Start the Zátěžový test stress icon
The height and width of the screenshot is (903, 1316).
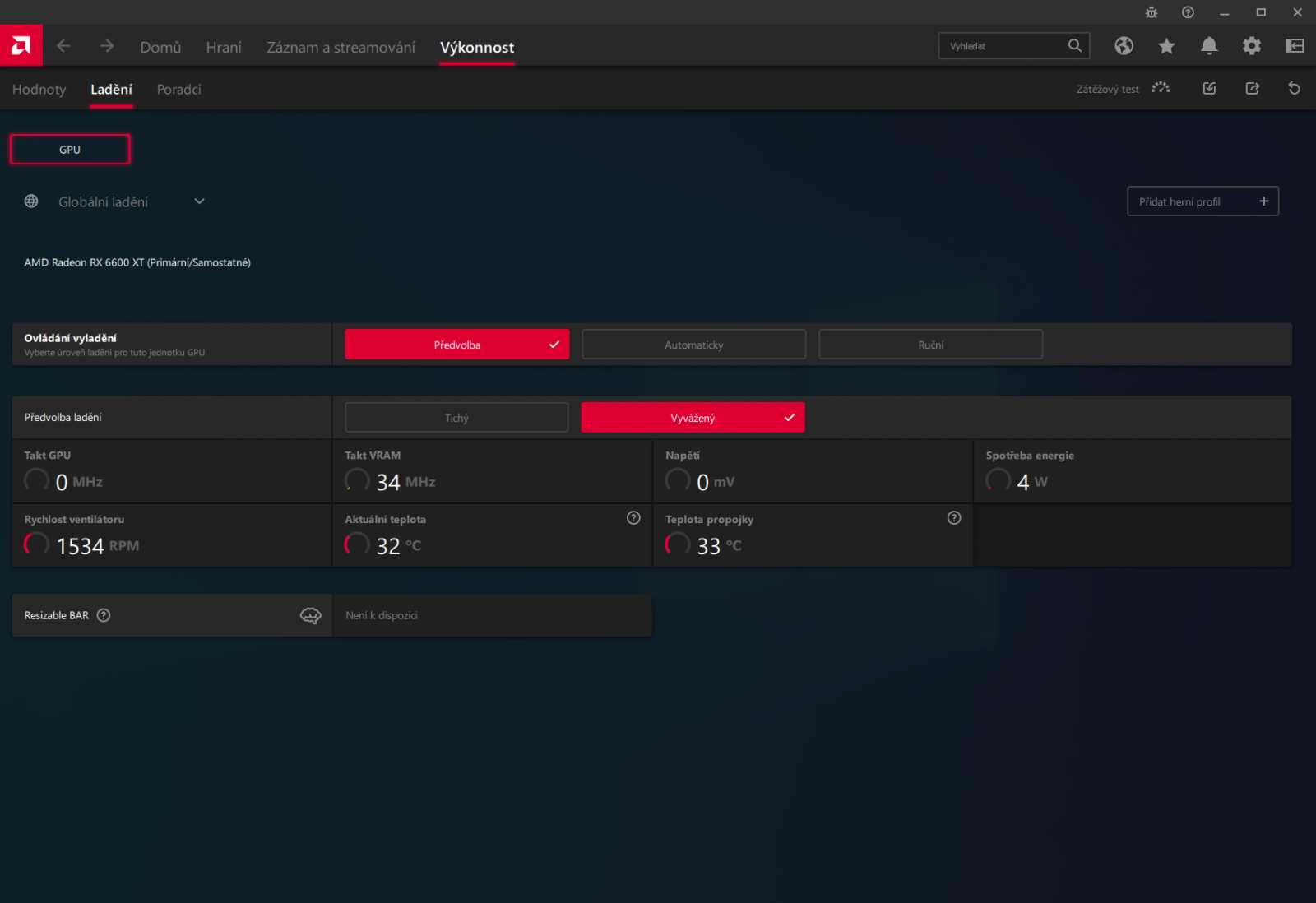coord(1161,88)
